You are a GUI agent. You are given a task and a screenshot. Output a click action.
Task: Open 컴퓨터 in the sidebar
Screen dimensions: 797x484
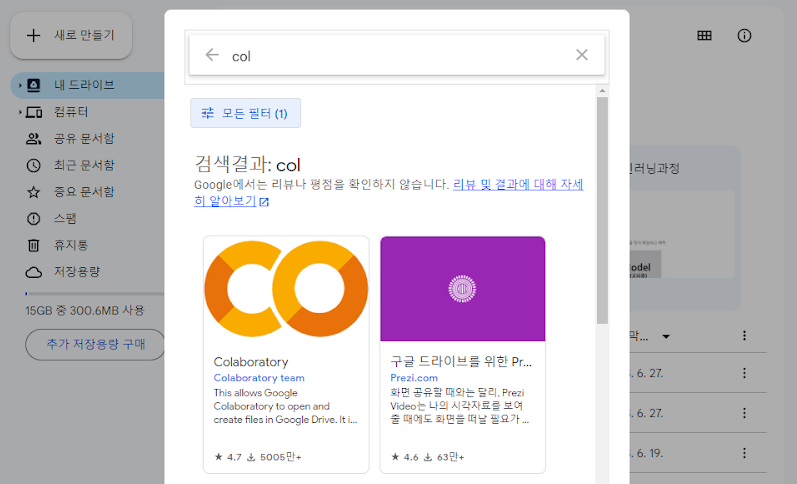(71, 112)
